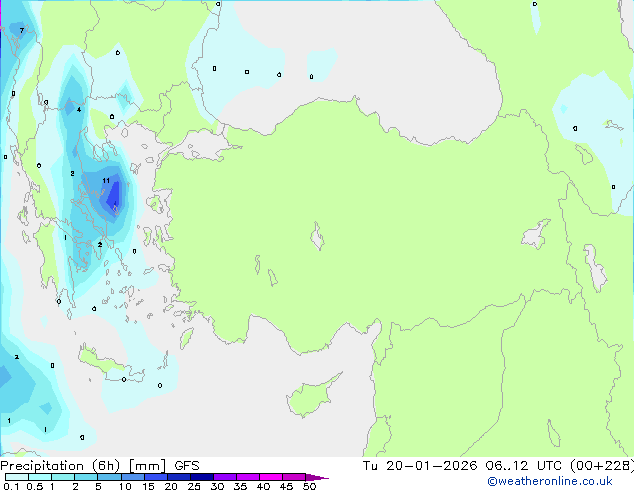Click the 'Tu 20-01-2026' date text

coord(420,466)
